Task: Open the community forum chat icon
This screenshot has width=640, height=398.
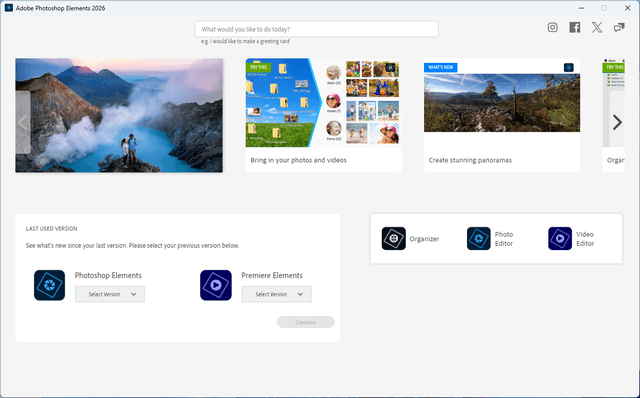Action: 619,27
